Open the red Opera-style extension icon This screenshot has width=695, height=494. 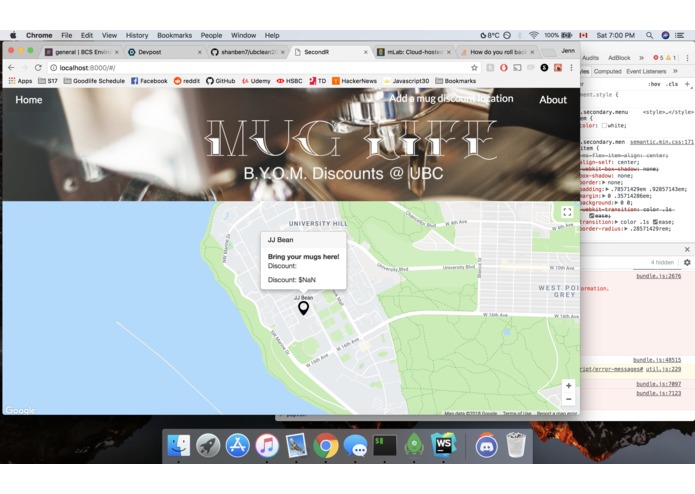pos(504,68)
